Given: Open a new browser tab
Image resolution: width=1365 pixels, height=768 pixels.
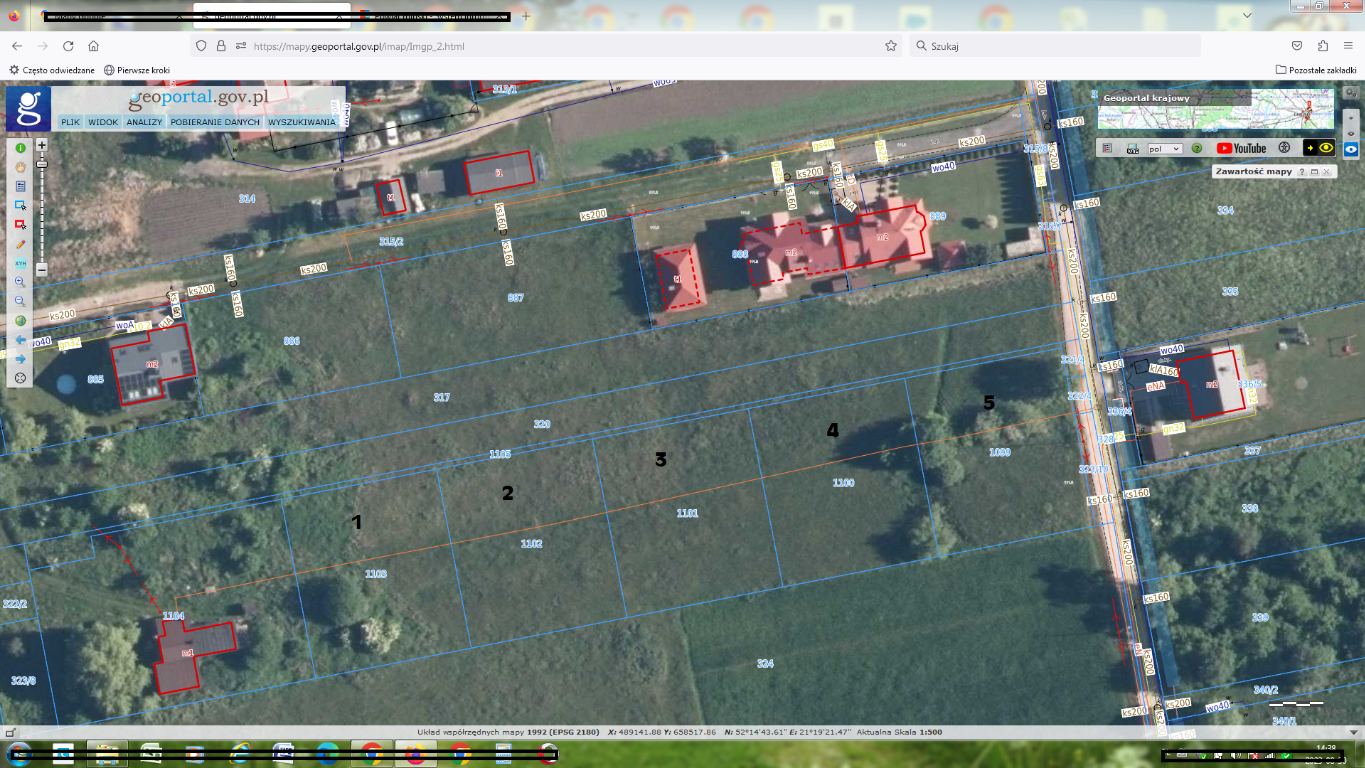Looking at the screenshot, I should point(526,16).
